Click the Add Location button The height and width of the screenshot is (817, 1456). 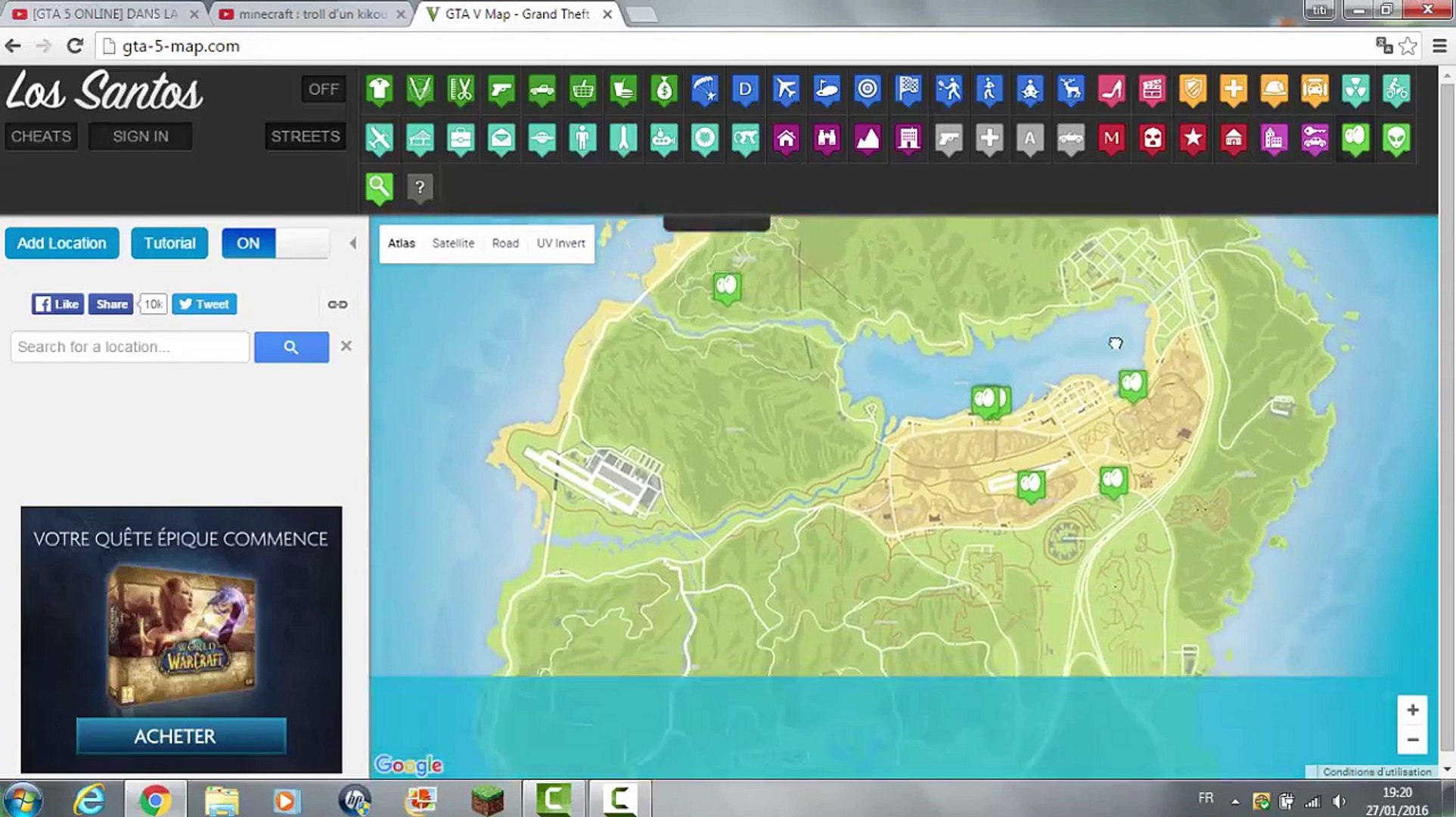[62, 244]
